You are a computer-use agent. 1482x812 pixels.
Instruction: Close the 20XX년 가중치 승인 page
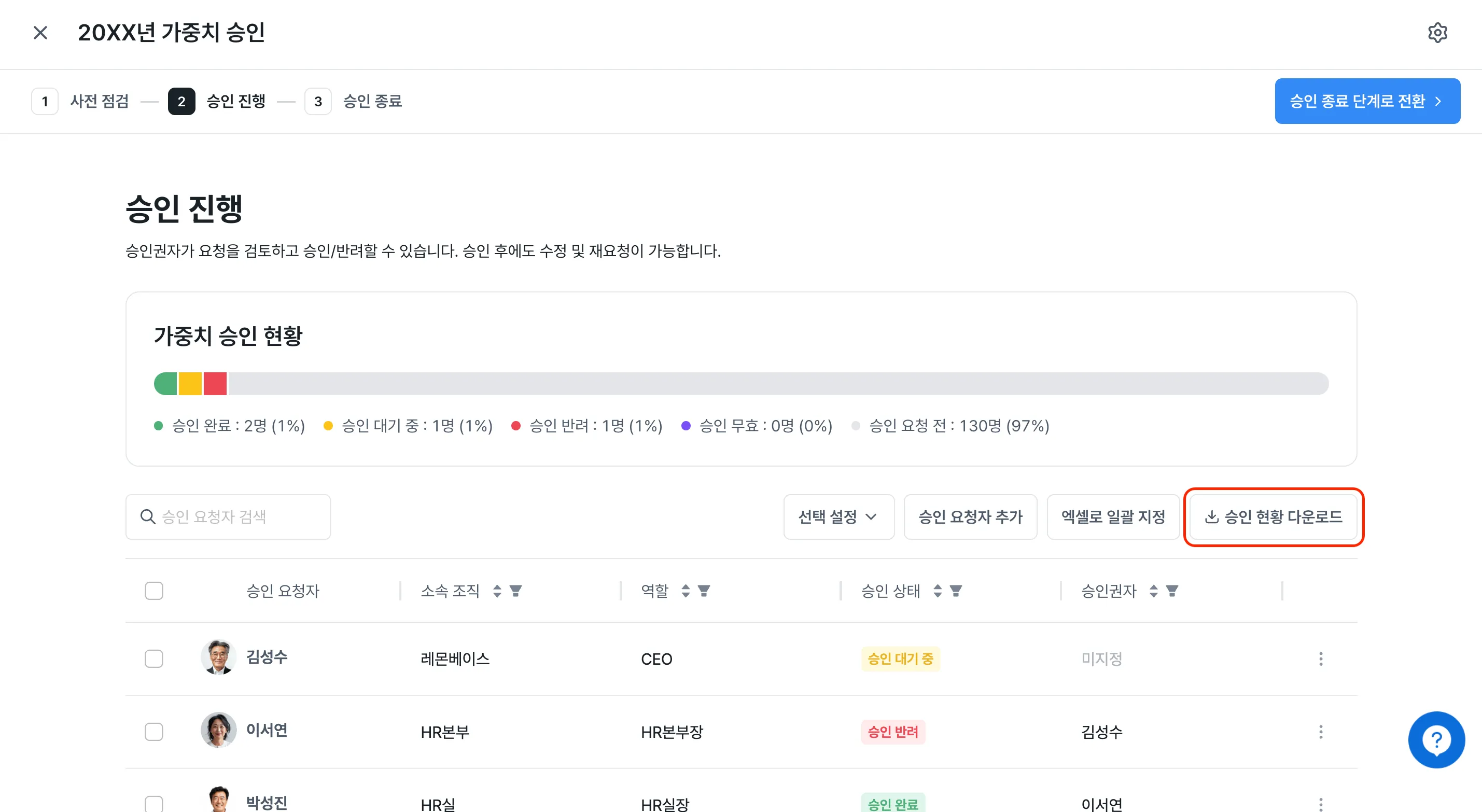click(x=40, y=33)
